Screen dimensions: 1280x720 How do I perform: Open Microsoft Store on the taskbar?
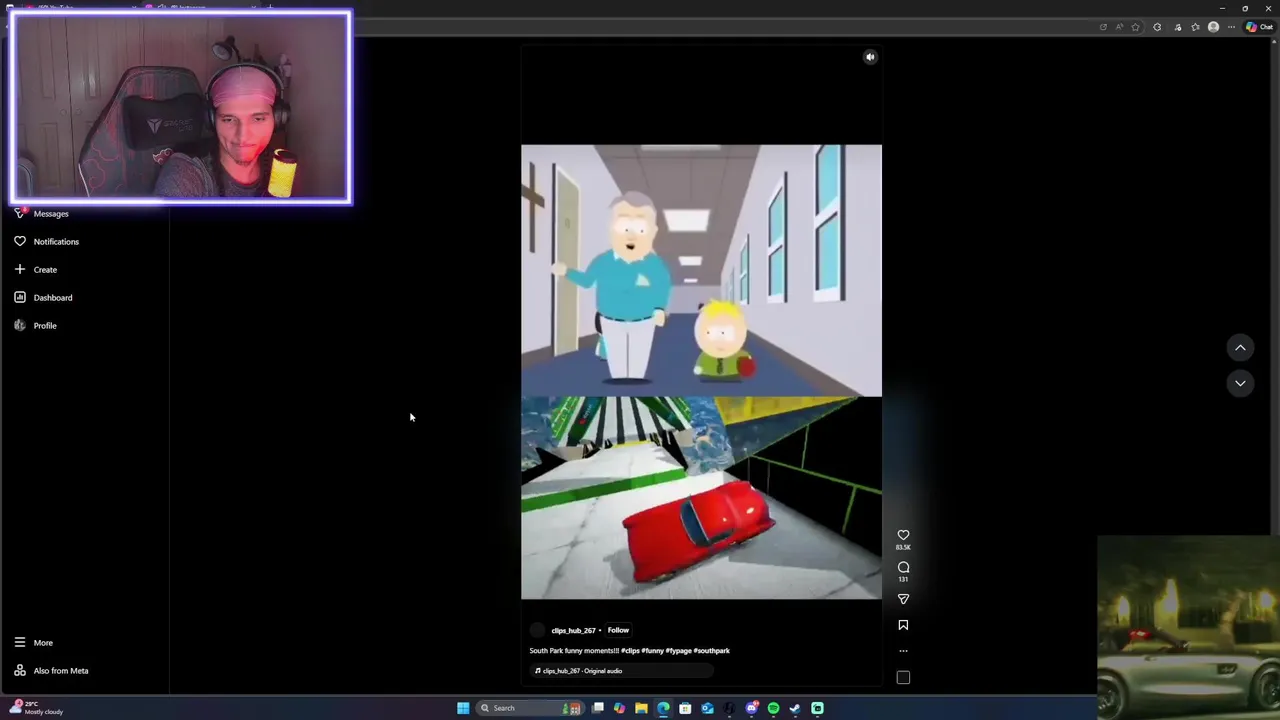[685, 708]
